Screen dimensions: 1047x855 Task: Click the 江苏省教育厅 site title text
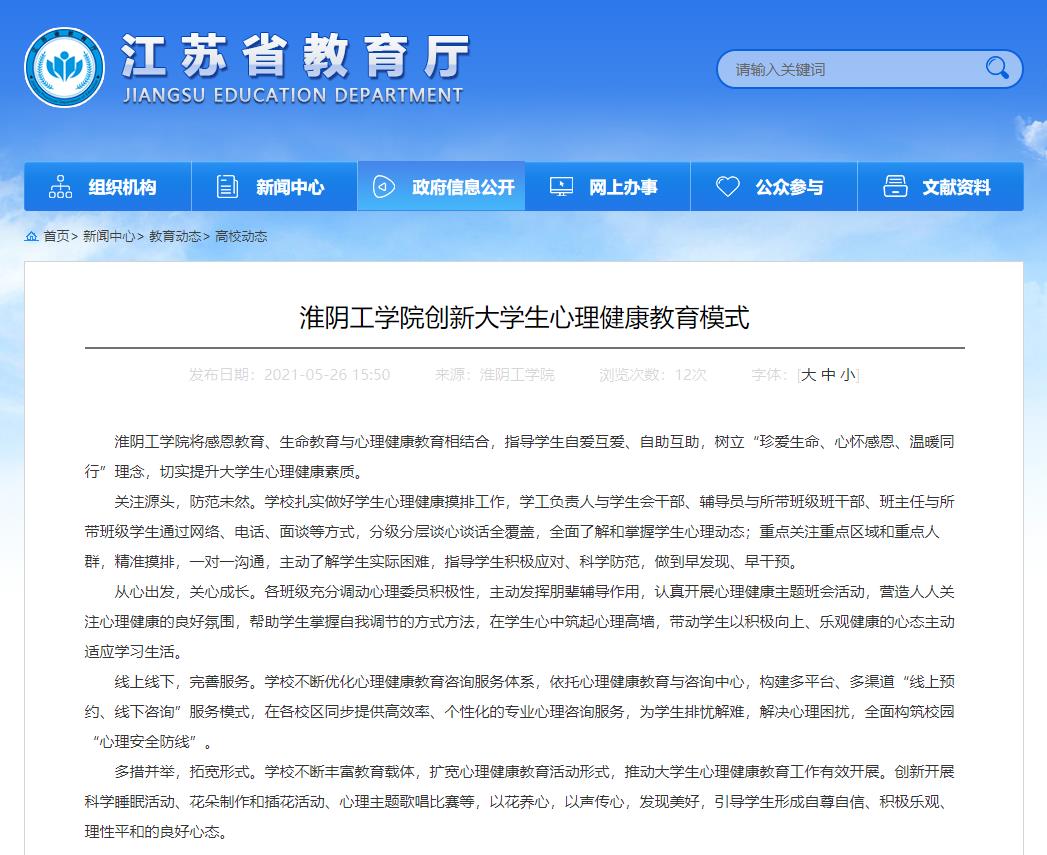pos(296,57)
